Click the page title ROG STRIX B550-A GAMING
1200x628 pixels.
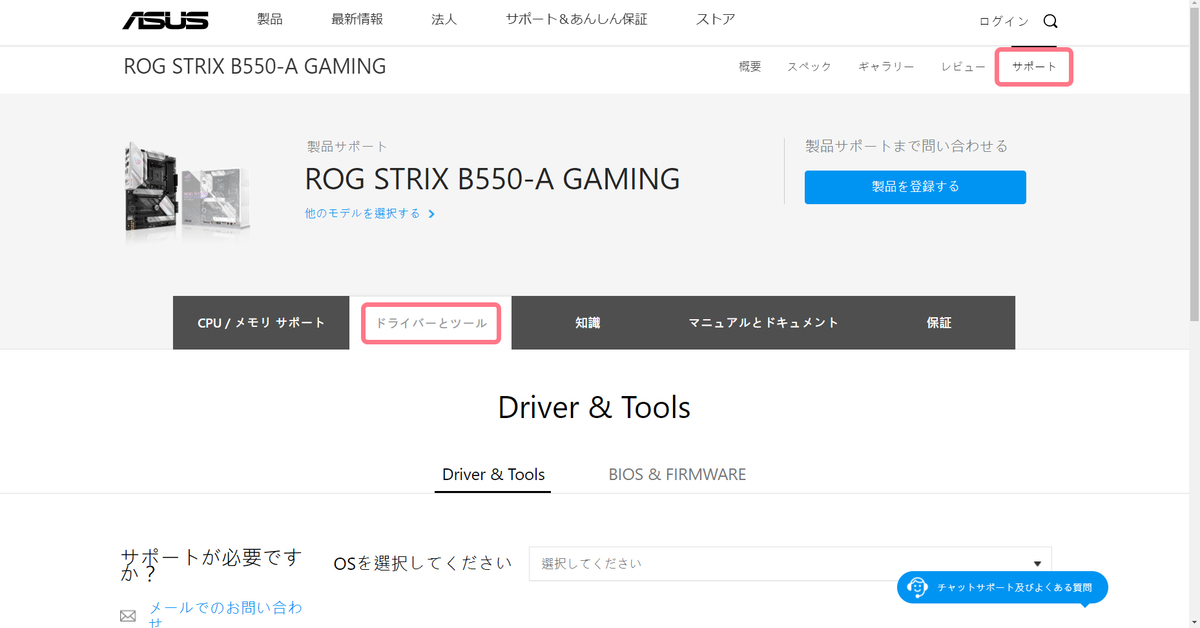point(255,67)
